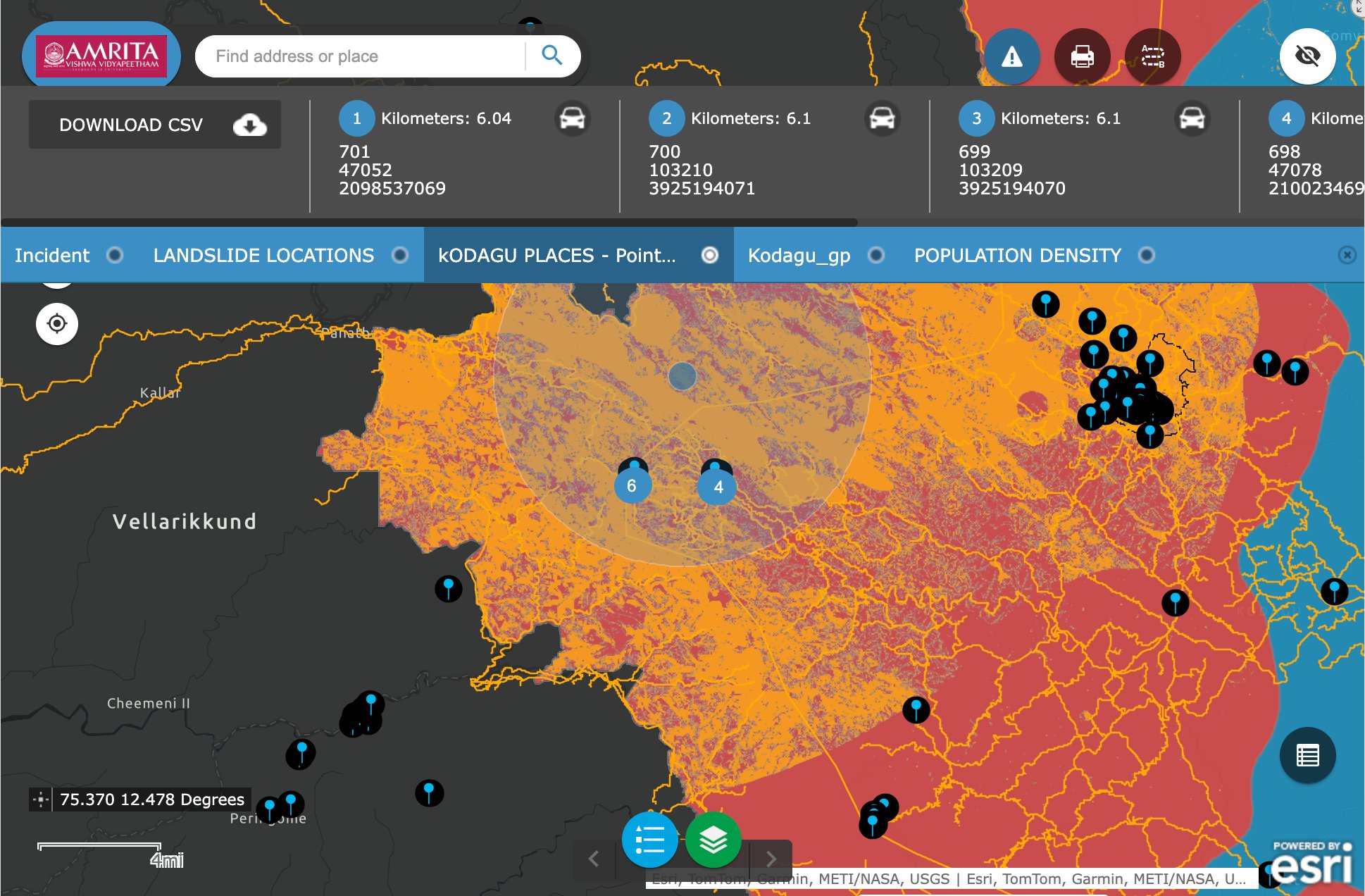
Task: Click the car icon for result 3
Action: [1192, 118]
